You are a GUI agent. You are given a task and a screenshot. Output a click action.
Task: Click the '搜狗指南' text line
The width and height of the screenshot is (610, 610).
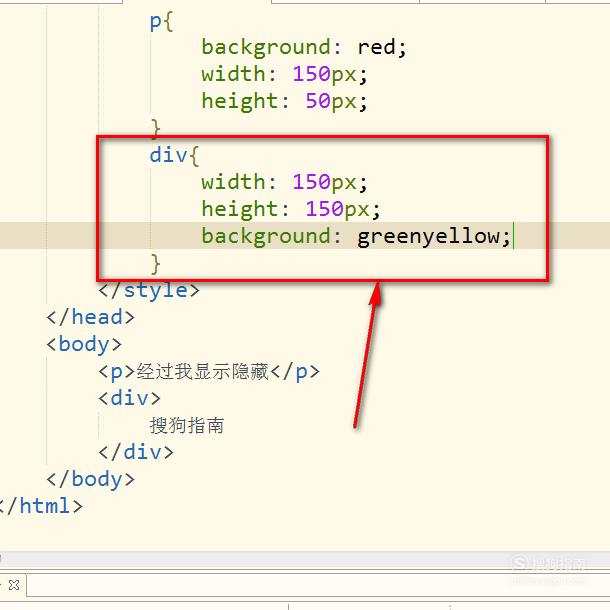(x=187, y=425)
